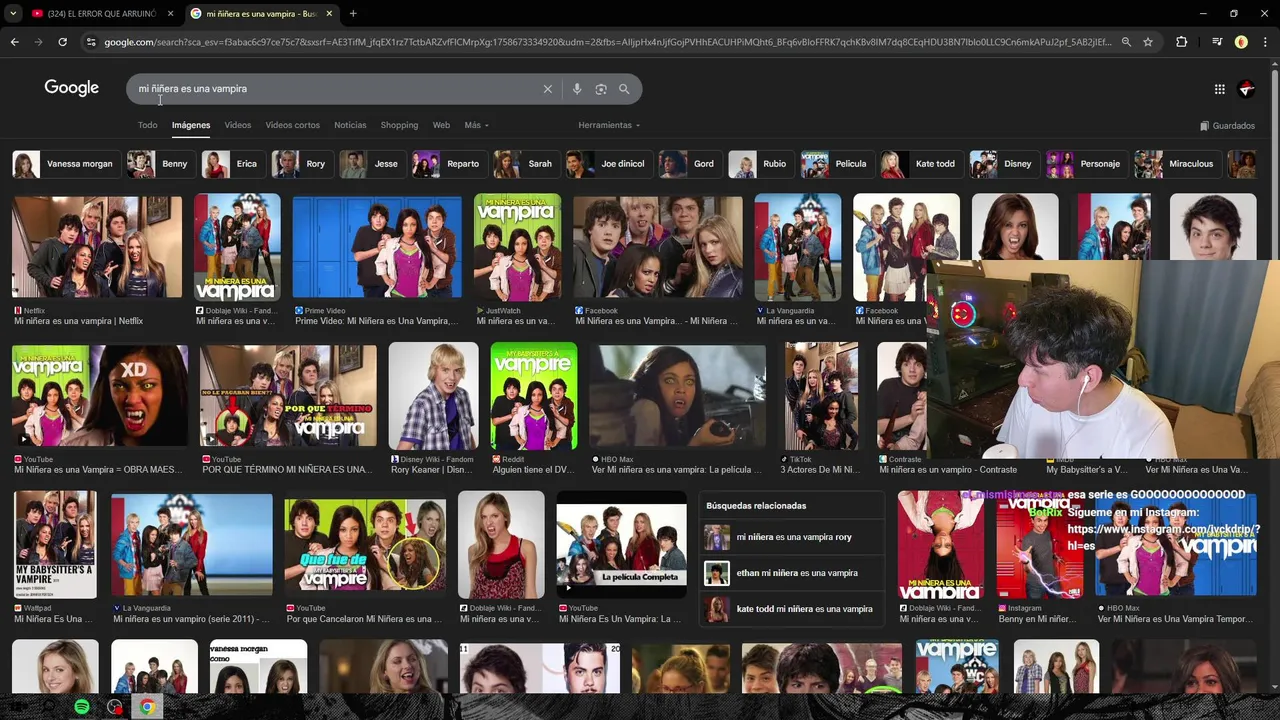
Task: Start voice search with the microphone icon
Action: 577,89
